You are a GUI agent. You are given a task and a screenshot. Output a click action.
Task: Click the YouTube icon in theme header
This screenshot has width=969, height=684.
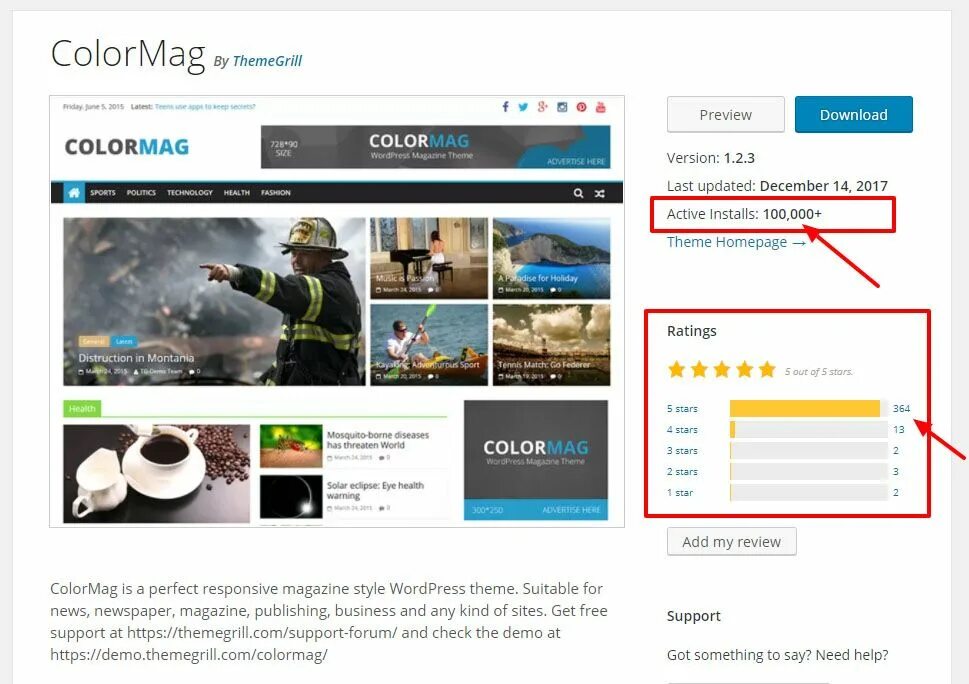[x=601, y=107]
